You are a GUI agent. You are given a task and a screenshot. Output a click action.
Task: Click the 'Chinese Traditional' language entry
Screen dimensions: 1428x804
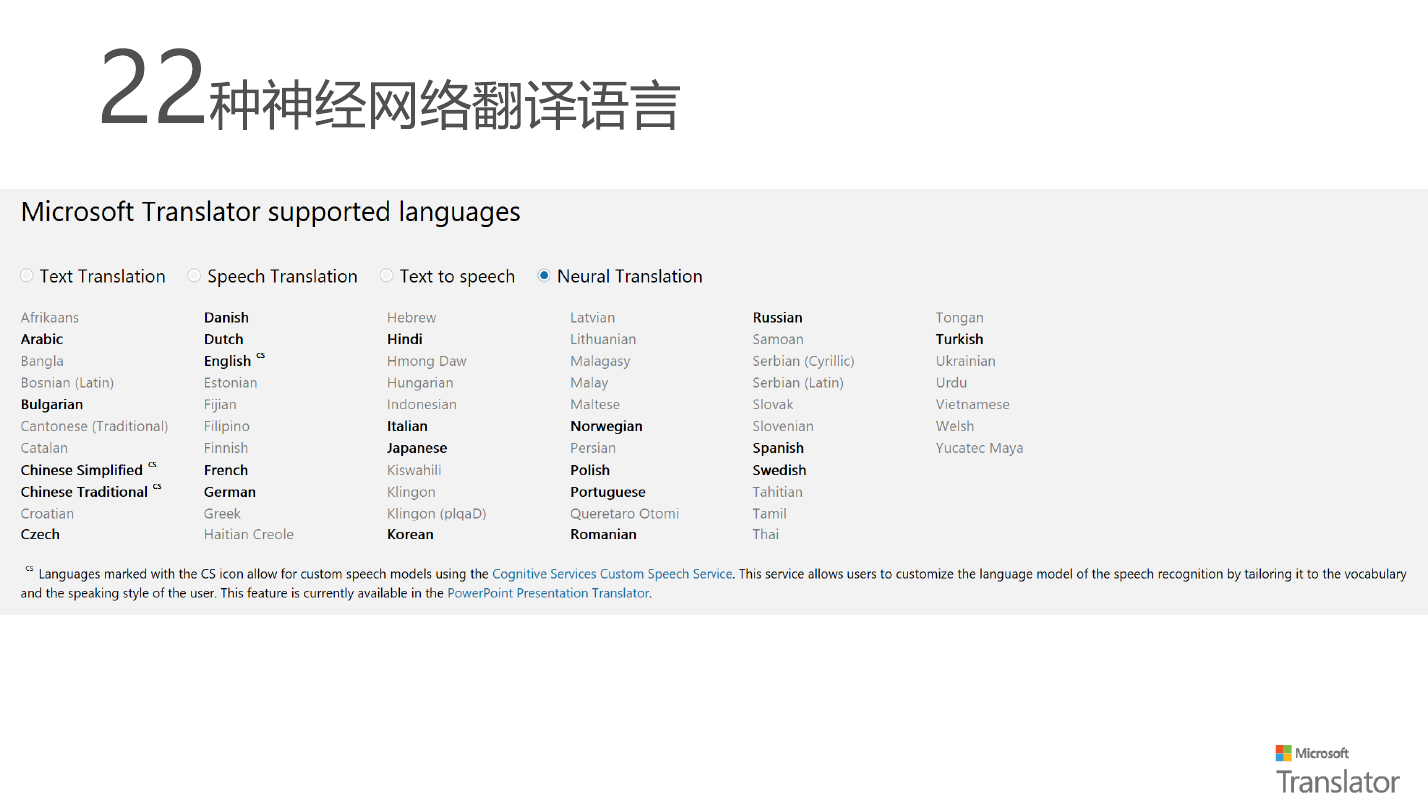point(85,492)
